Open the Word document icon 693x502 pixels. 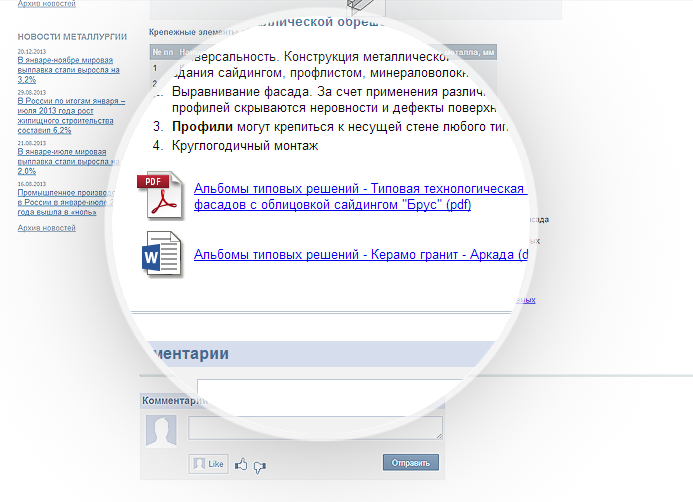[161, 254]
